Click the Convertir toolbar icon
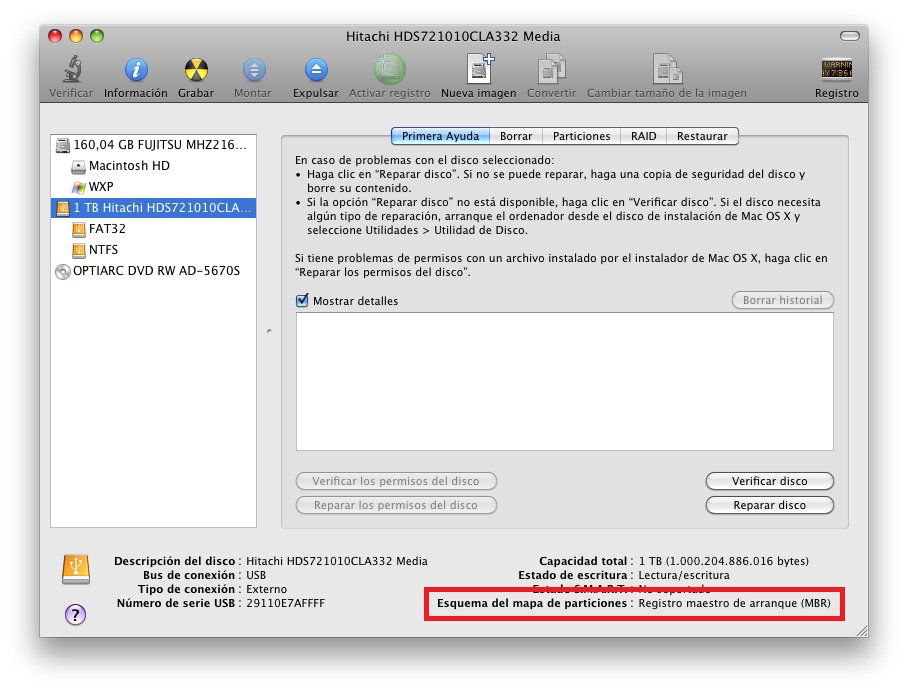 coord(551,69)
